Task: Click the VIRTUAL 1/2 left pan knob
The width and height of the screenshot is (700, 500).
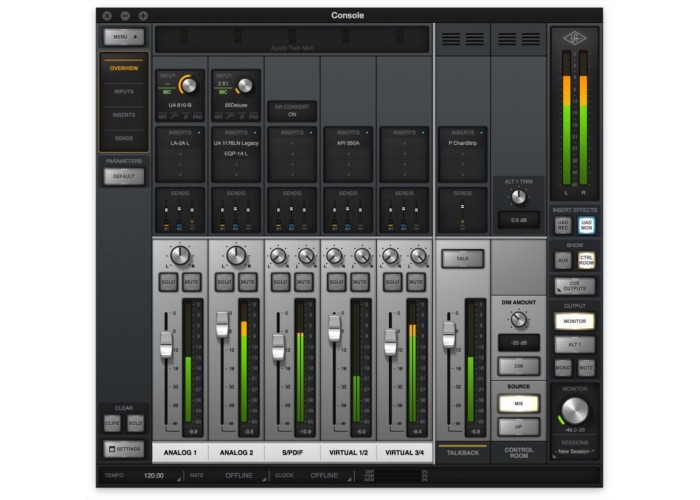Action: point(334,256)
